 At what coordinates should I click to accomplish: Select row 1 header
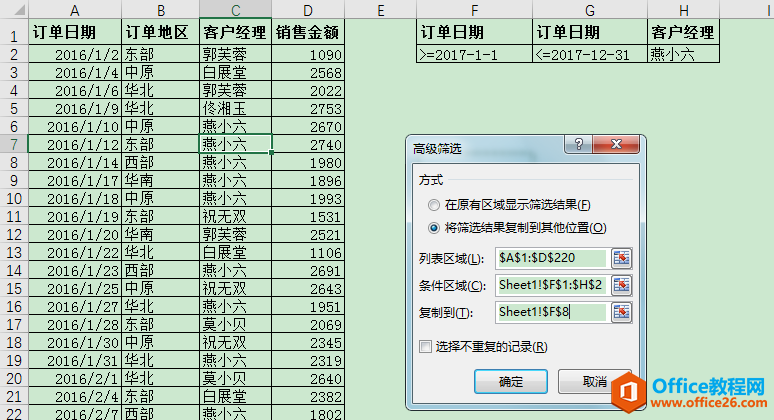click(14, 33)
